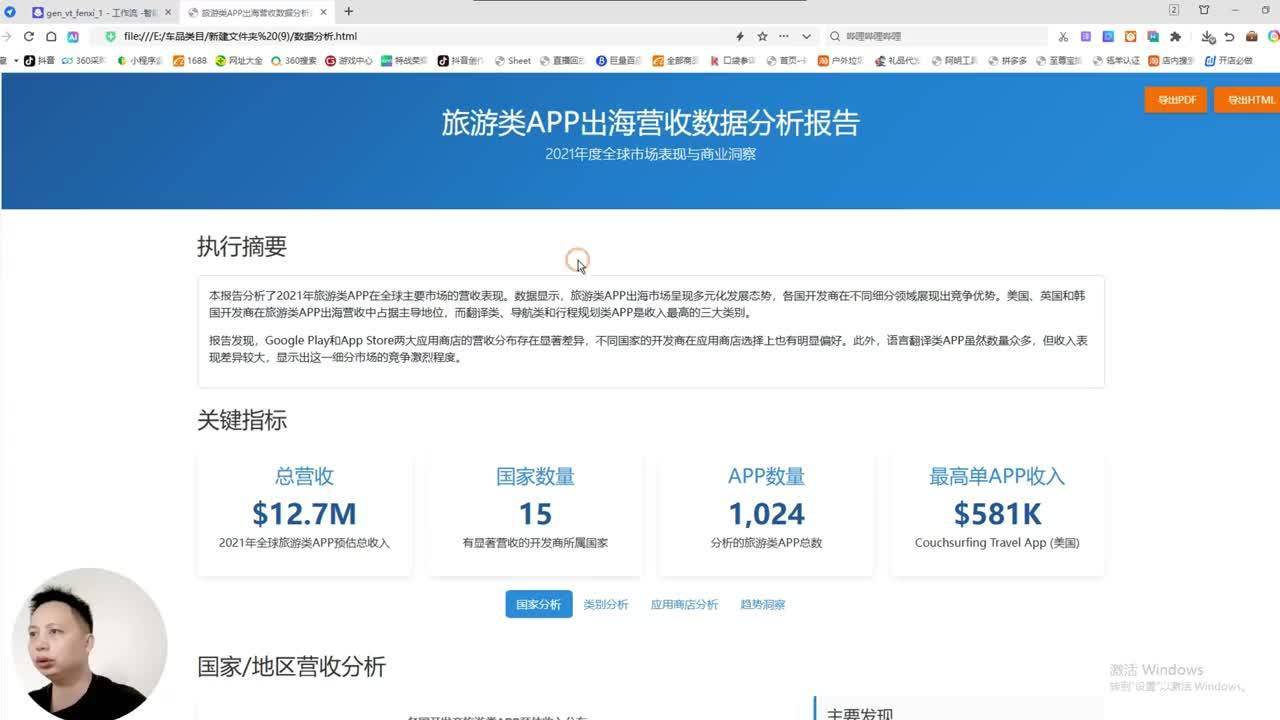This screenshot has height=720, width=1280.
Task: Open the 趋势洞察 section link
Action: [x=762, y=604]
